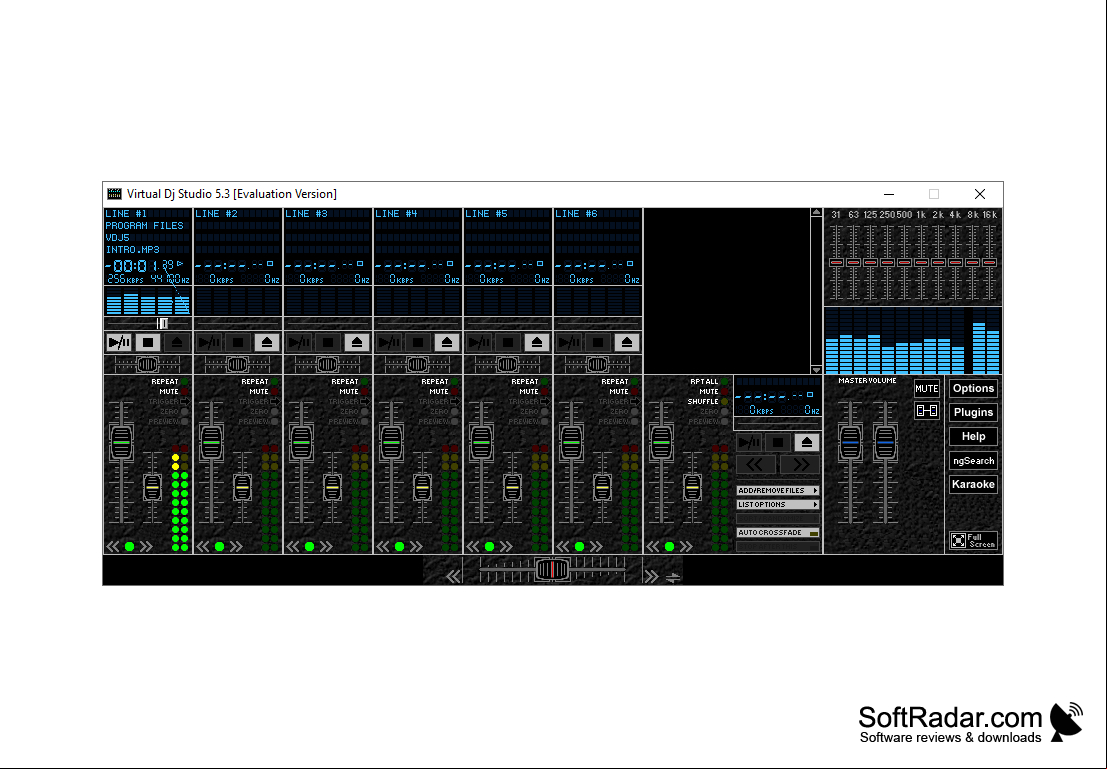Toggle MUTE on Line #5
Viewport: 1107px width, 769px height.
[534, 392]
